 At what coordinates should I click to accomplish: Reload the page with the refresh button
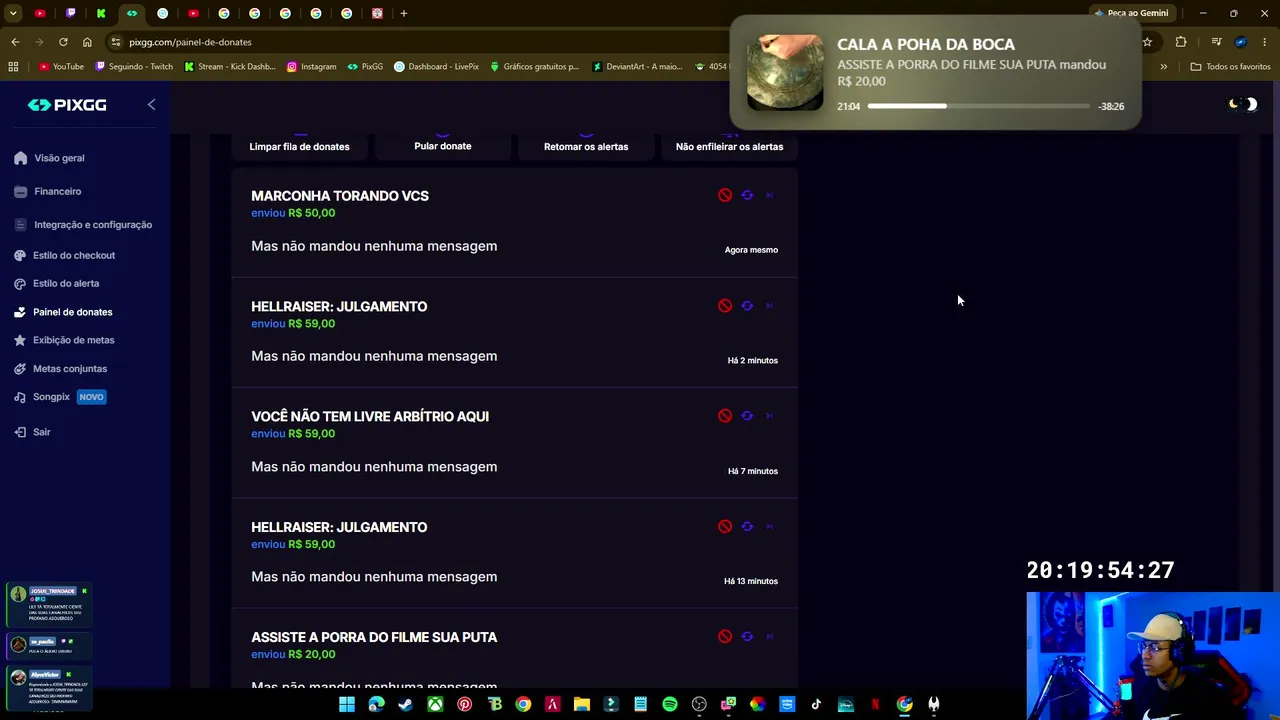[x=63, y=42]
